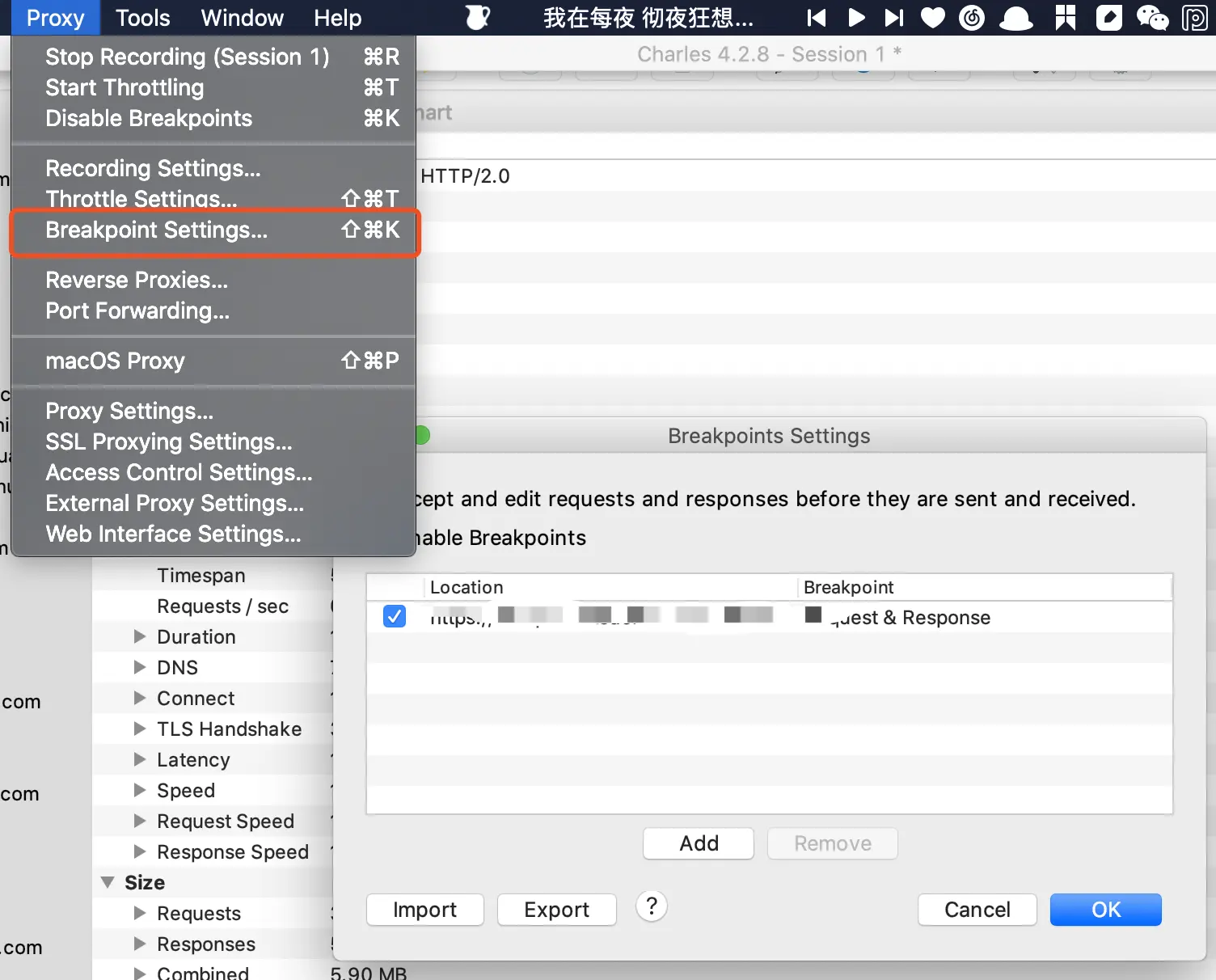Image resolution: width=1216 pixels, height=980 pixels.
Task: Click the Charles teapot icon in menu bar
Action: click(x=478, y=18)
